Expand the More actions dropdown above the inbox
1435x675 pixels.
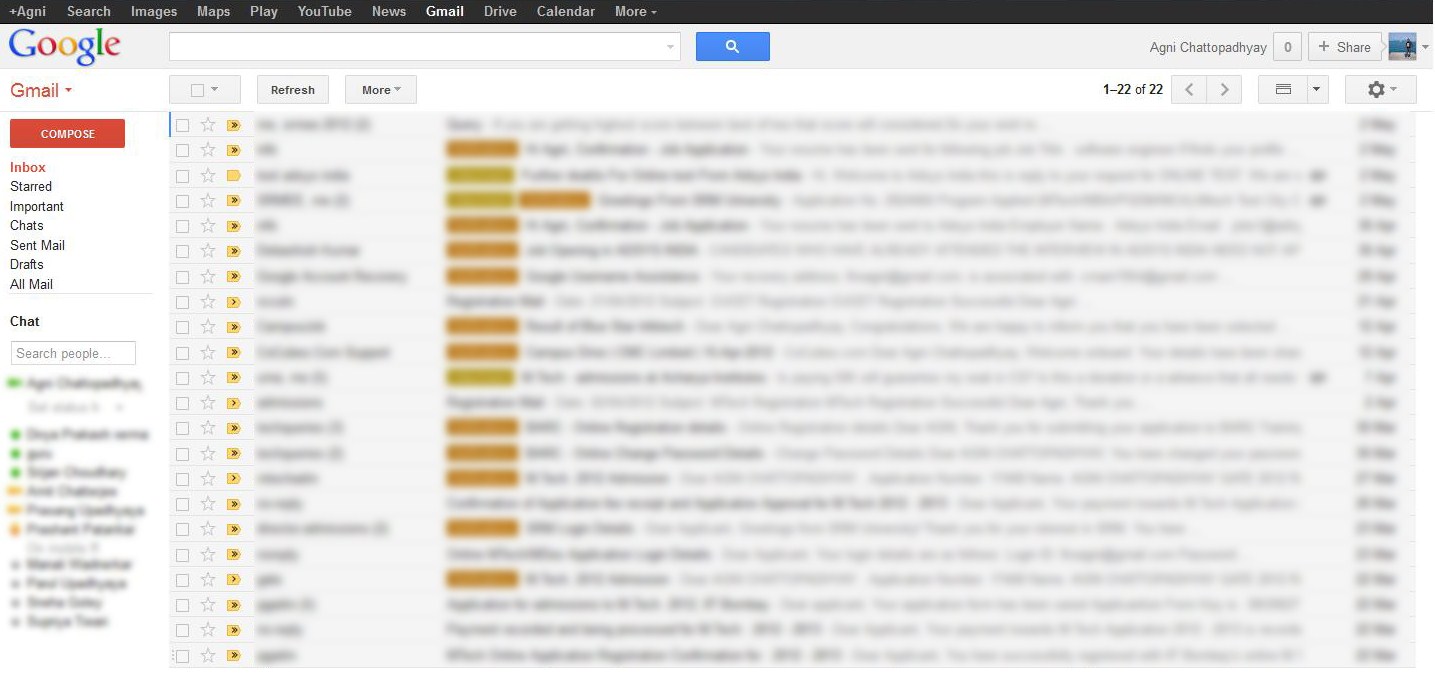click(x=380, y=89)
